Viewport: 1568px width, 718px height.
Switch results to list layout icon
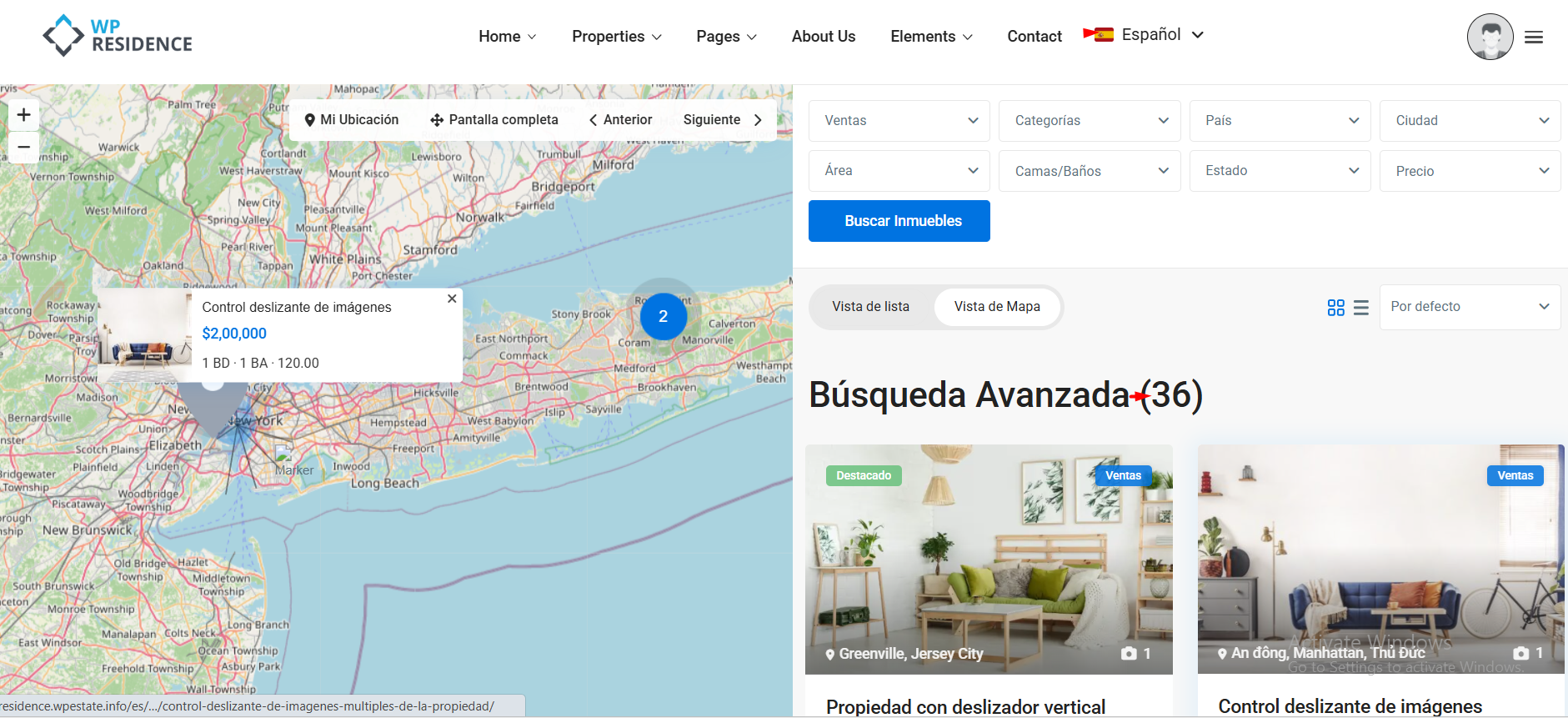(1361, 308)
